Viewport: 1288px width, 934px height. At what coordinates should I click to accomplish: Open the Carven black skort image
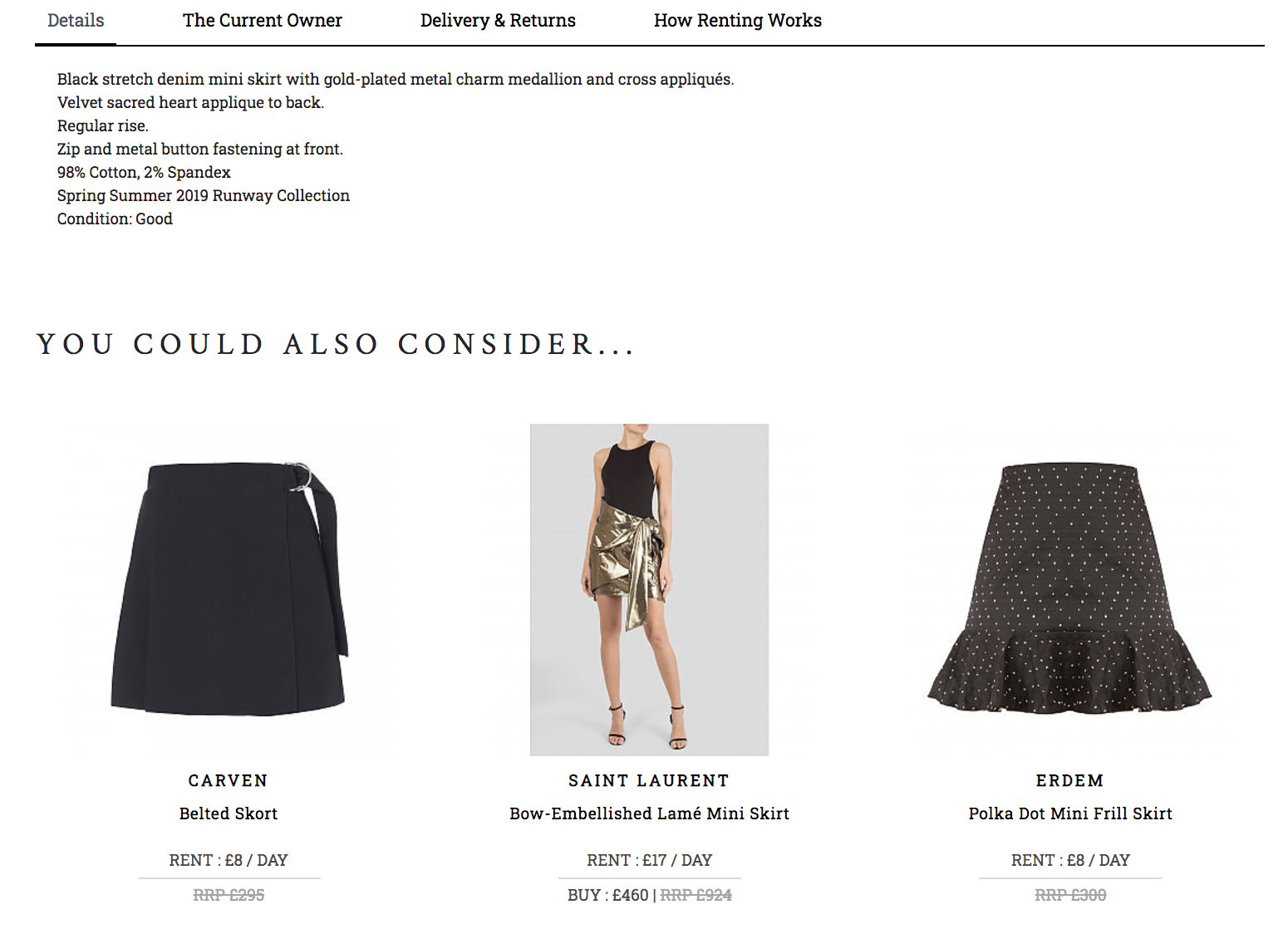coord(229,589)
